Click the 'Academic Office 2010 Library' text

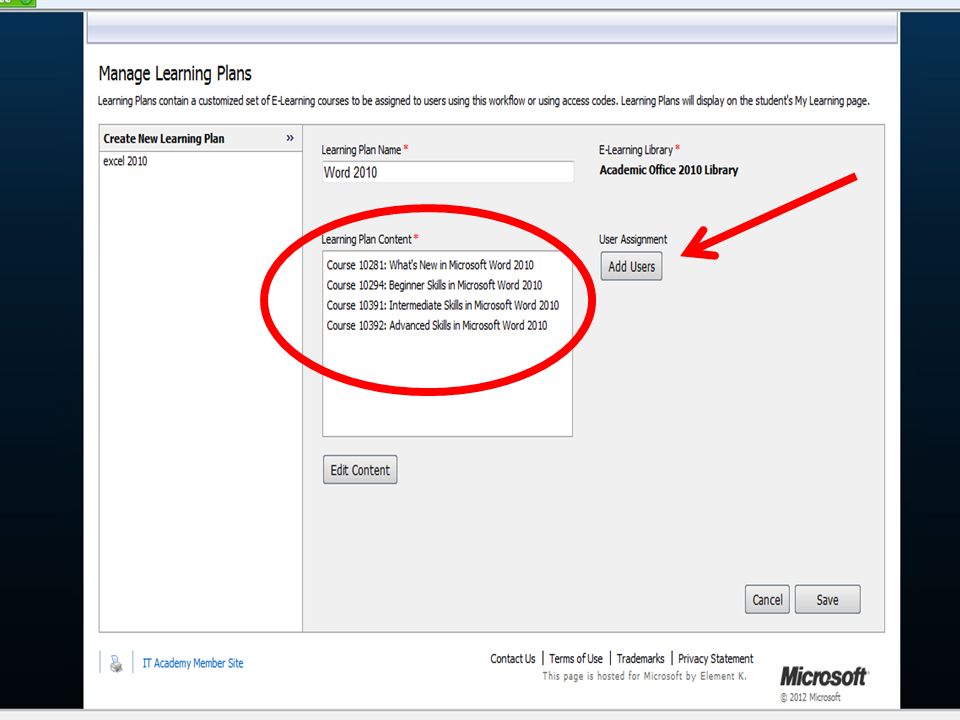tap(669, 170)
